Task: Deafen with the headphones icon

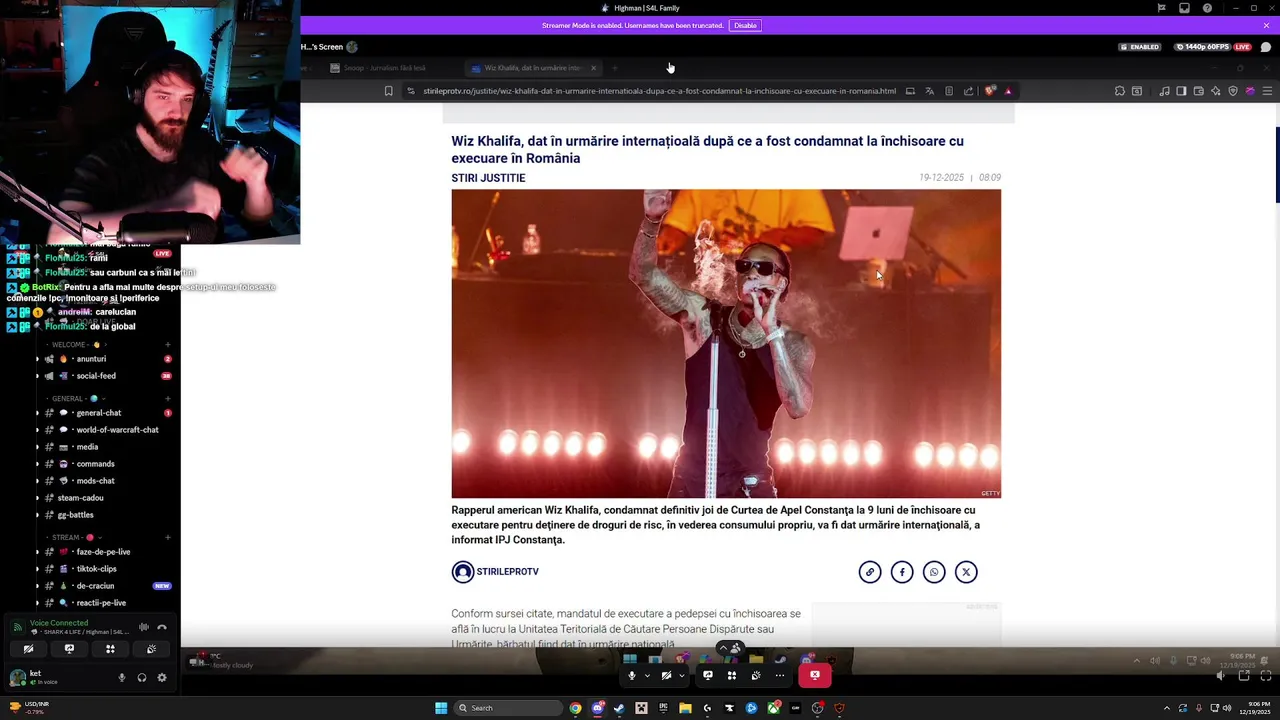Action: (142, 678)
